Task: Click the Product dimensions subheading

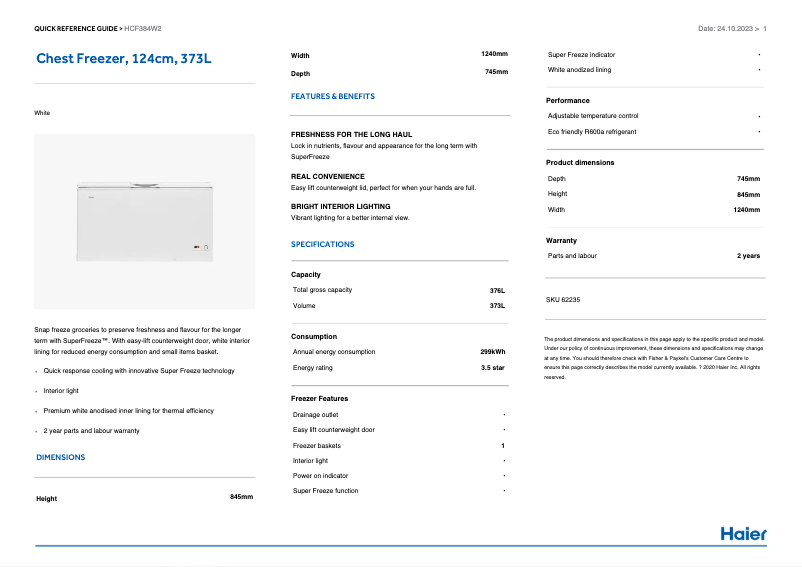Action: [x=580, y=163]
